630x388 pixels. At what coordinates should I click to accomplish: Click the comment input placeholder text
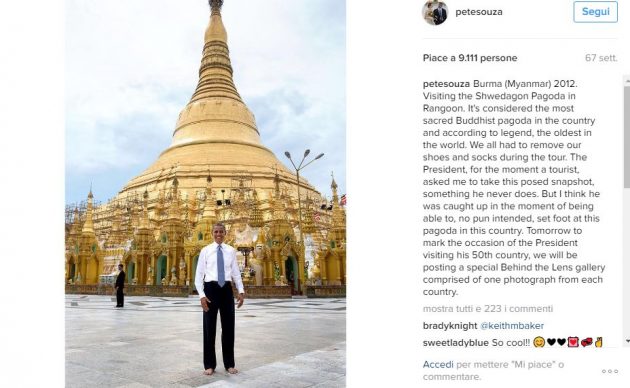pos(493,371)
